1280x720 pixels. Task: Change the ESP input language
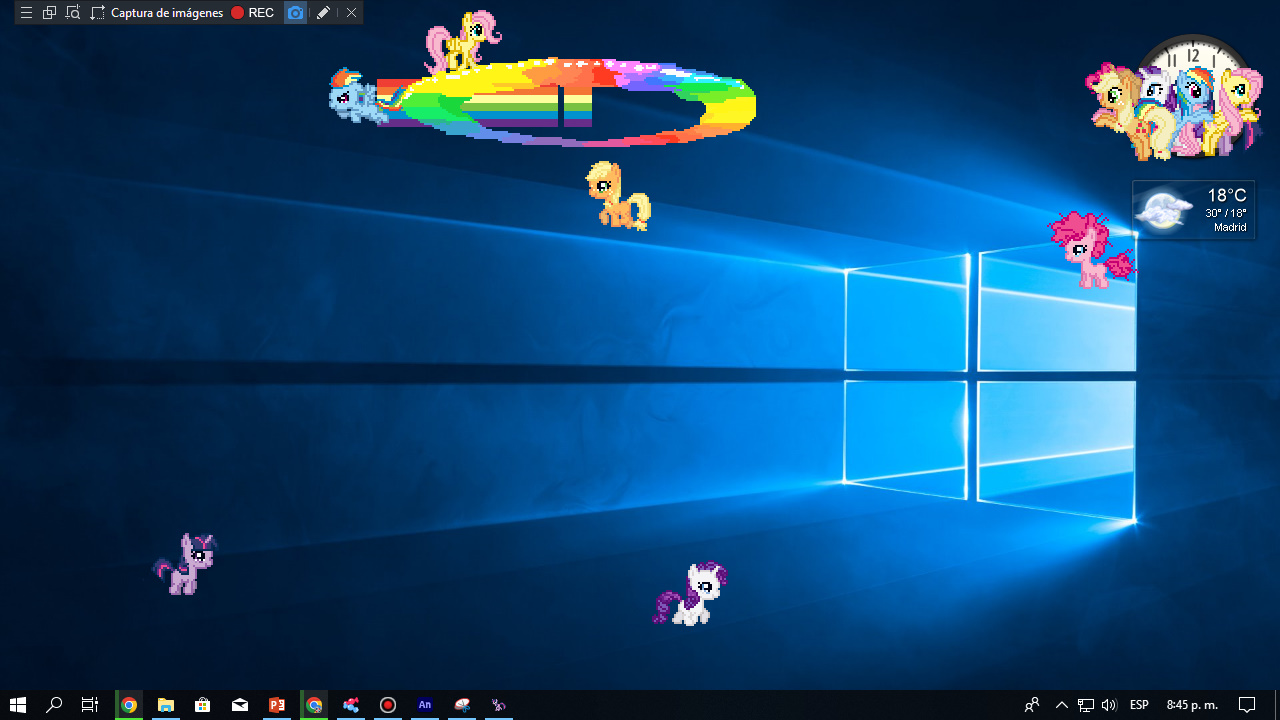(x=1139, y=705)
